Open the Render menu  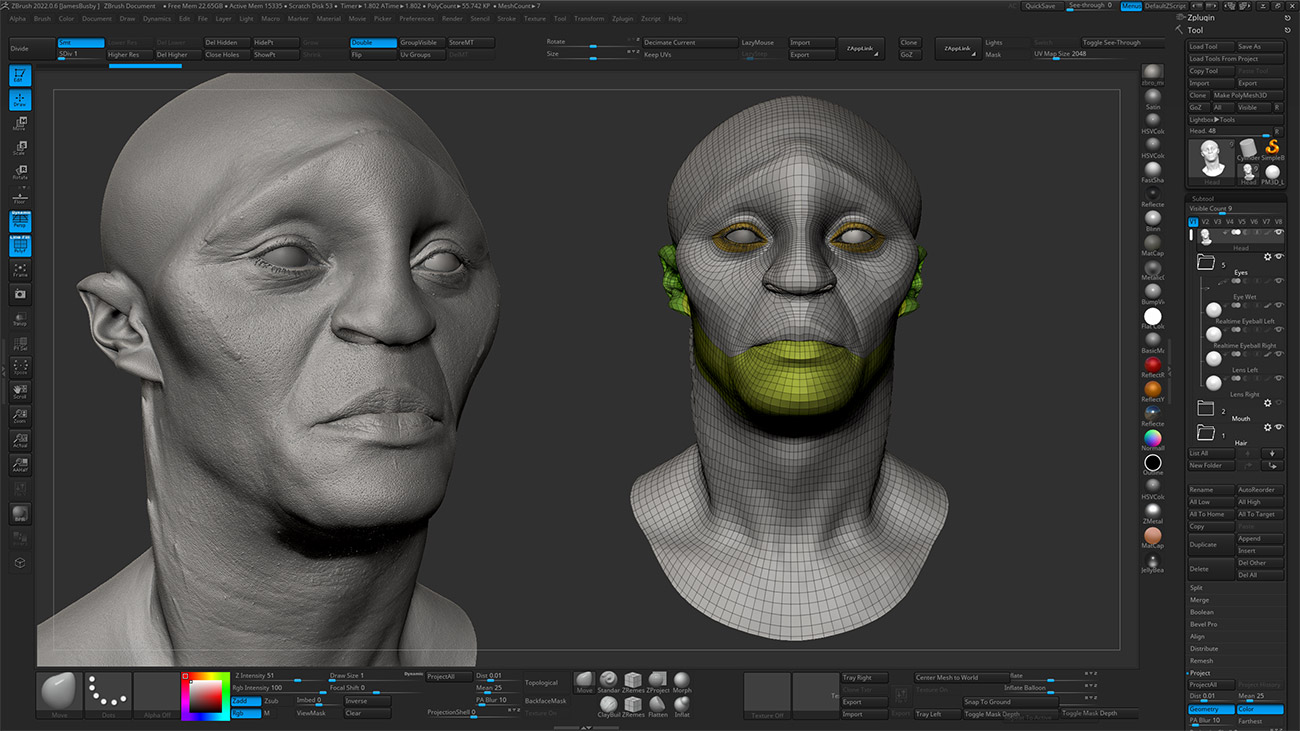coord(452,18)
